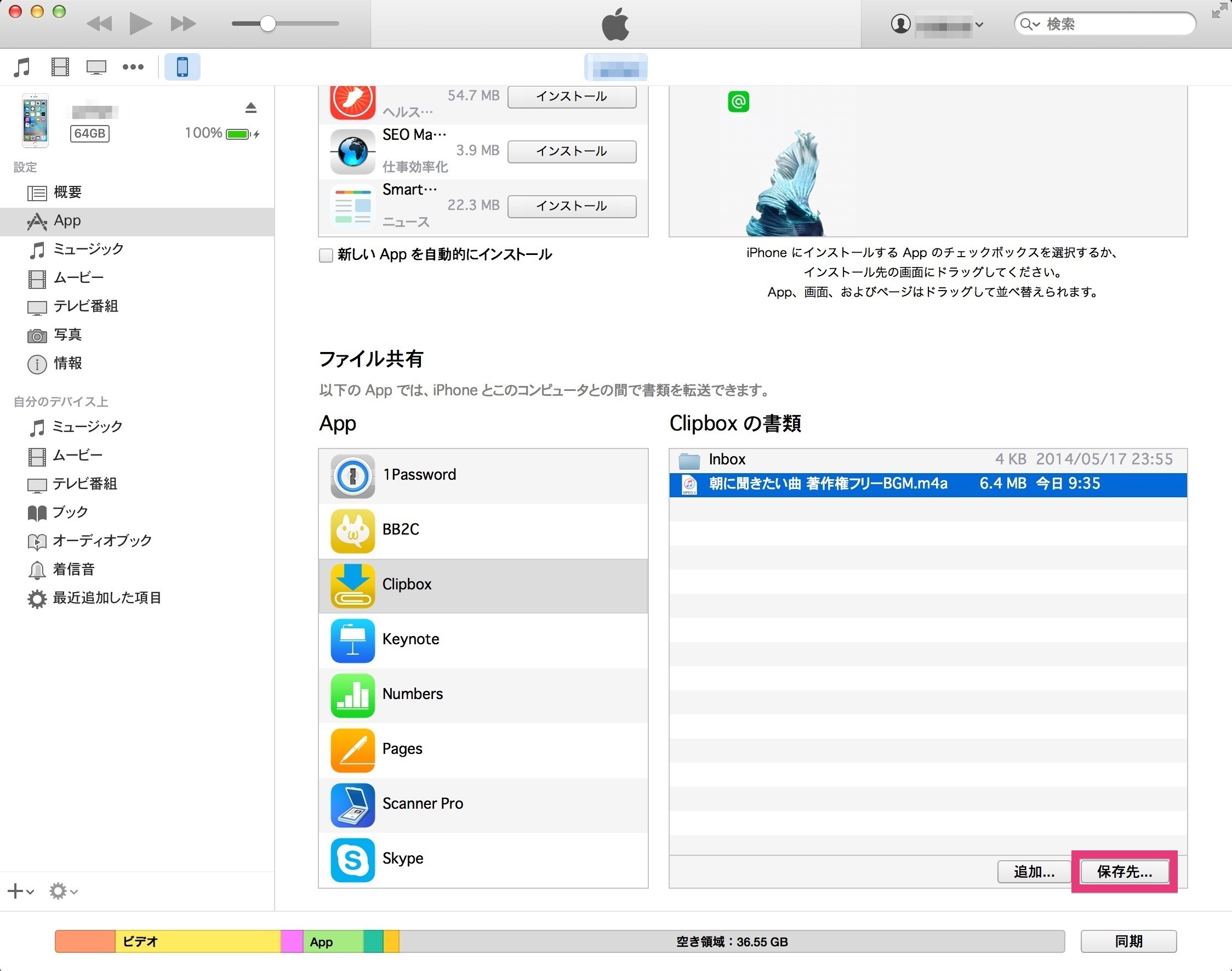The height and width of the screenshot is (971, 1232).
Task: Open the gear actions menu at the bottom left
Action: (63, 891)
